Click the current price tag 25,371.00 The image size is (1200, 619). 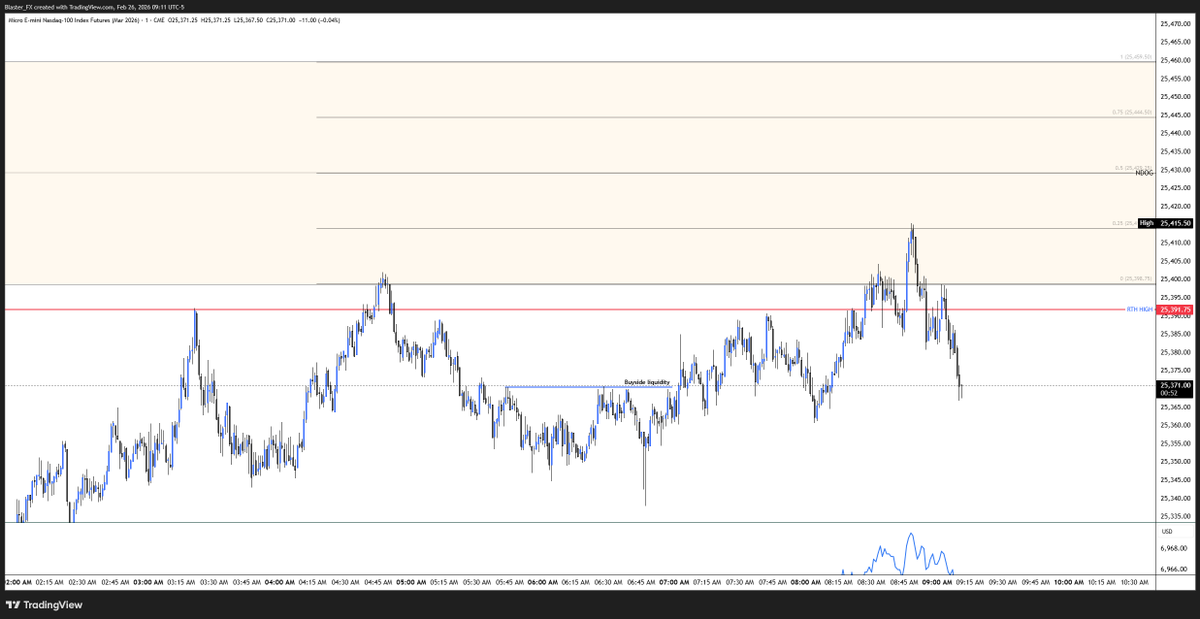coord(1173,385)
